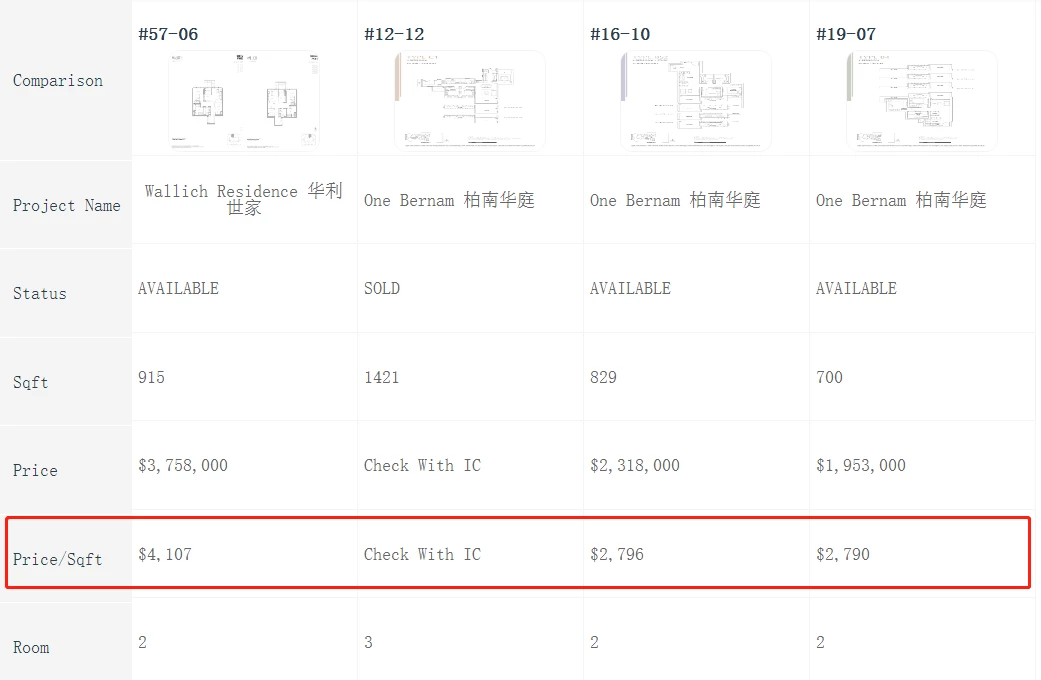The height and width of the screenshot is (680, 1041).
Task: Open floor plan thumbnail for unit #16-10
Action: (x=696, y=101)
